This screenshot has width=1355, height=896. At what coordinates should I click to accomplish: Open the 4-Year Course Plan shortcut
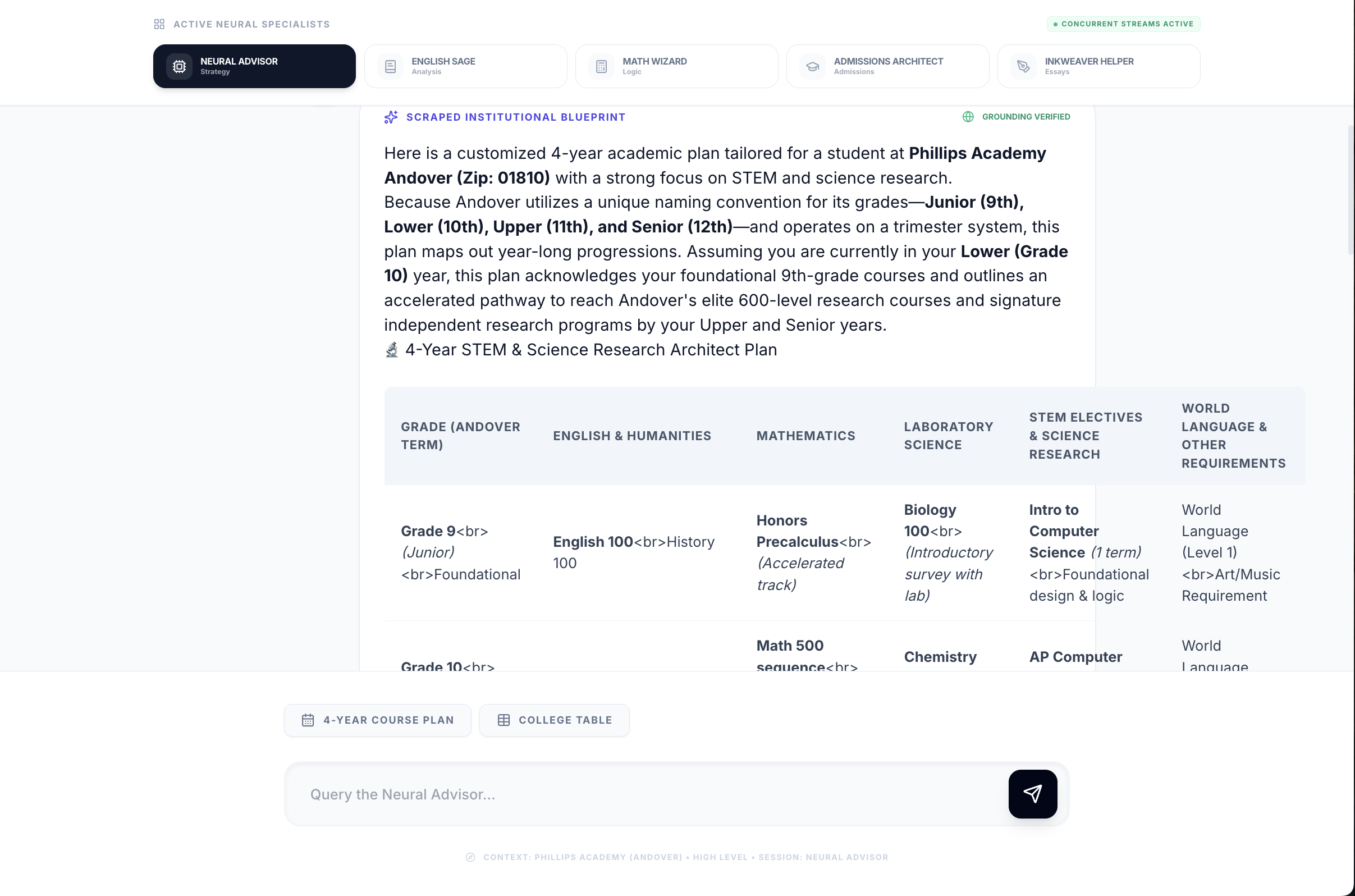point(378,720)
